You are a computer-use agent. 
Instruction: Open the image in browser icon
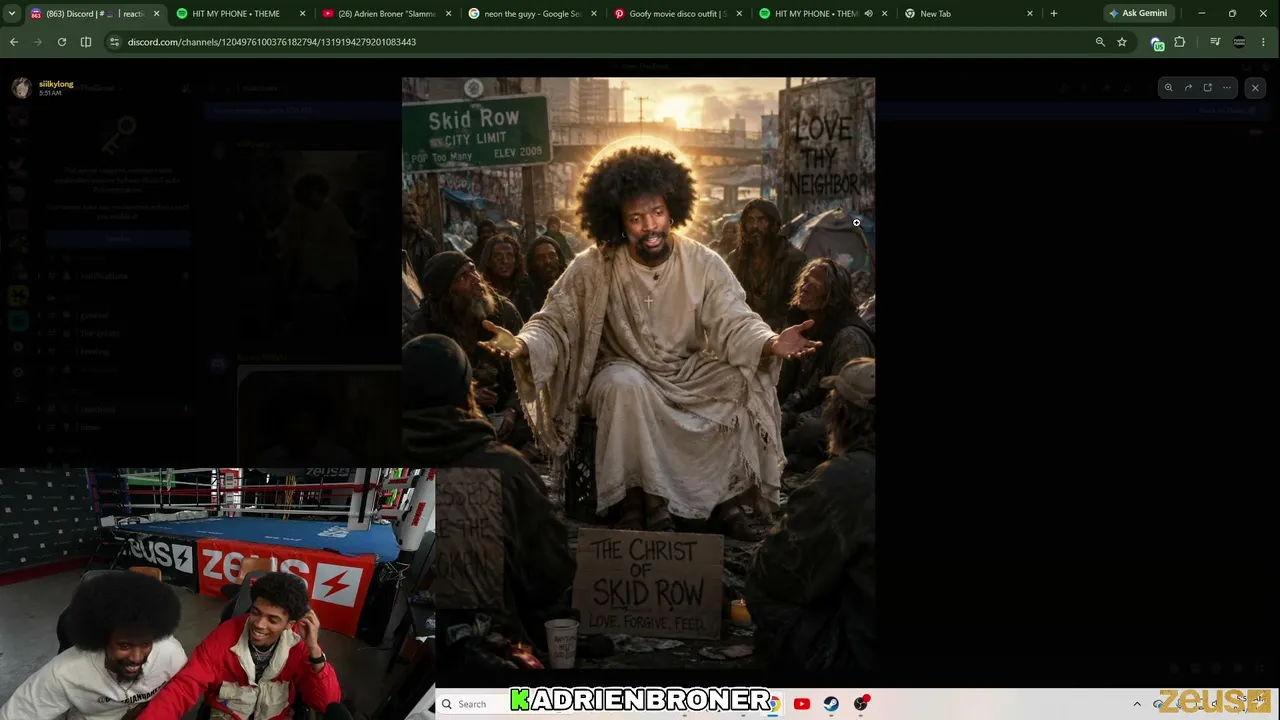click(1207, 88)
